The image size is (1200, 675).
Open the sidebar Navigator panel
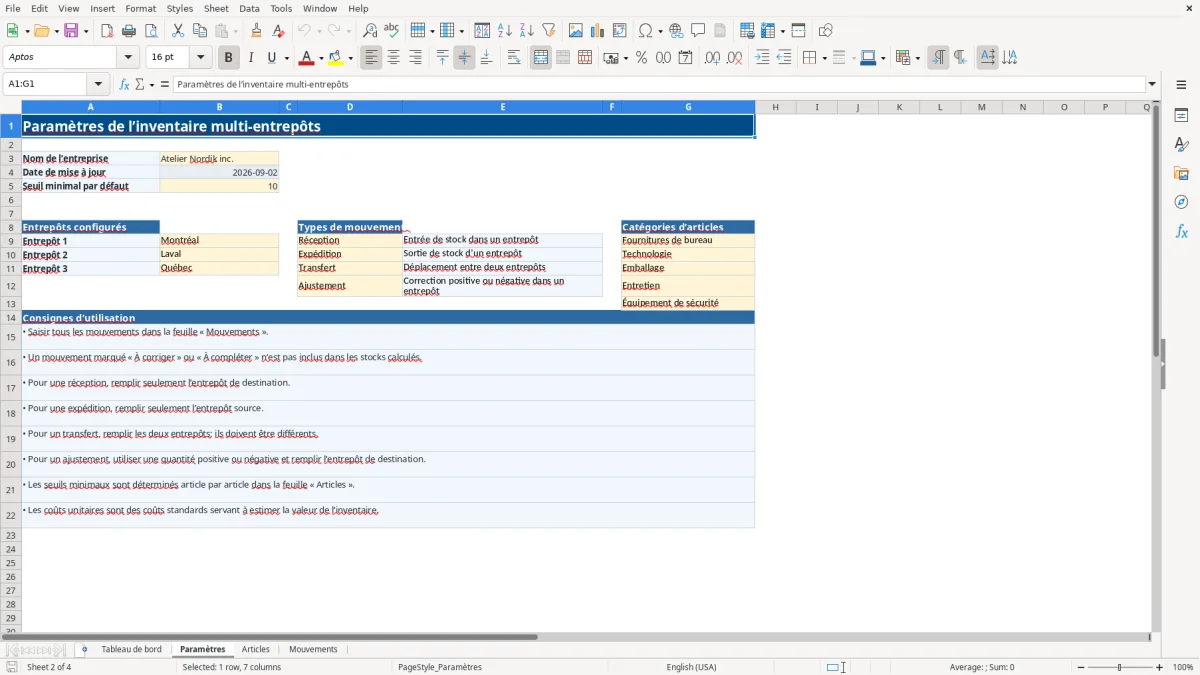coord(1181,203)
